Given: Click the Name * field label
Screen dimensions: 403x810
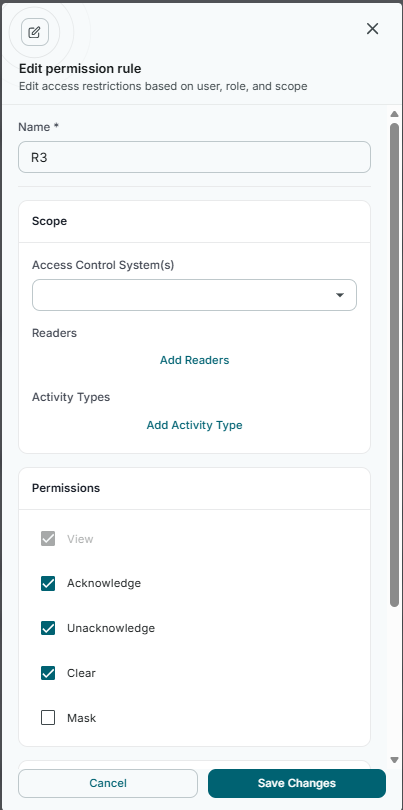Looking at the screenshot, I should coord(39,127).
